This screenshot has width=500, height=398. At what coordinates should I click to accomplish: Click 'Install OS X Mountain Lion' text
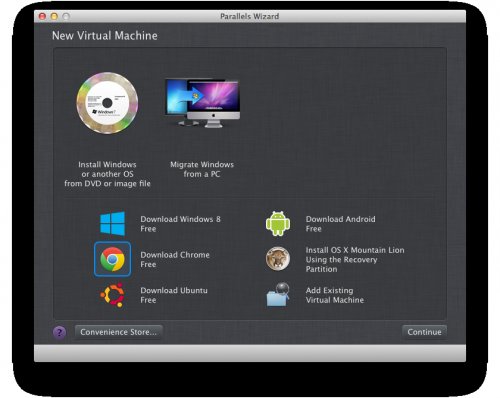point(355,260)
